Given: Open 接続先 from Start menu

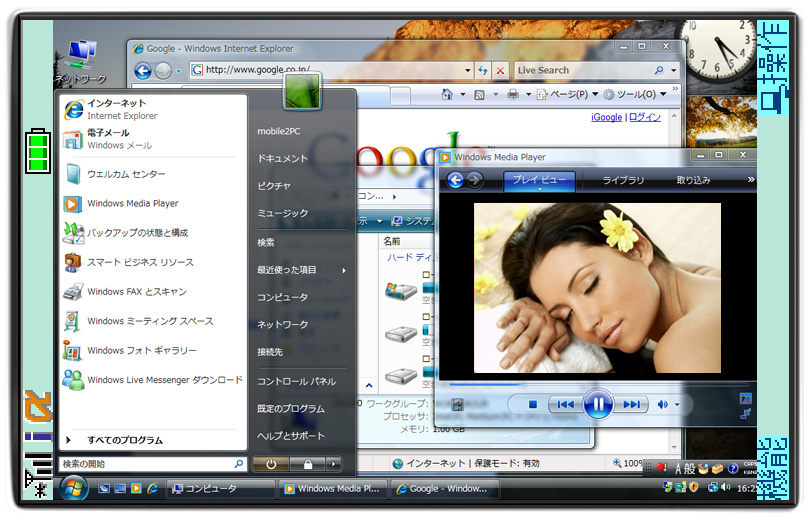Looking at the screenshot, I should point(270,352).
